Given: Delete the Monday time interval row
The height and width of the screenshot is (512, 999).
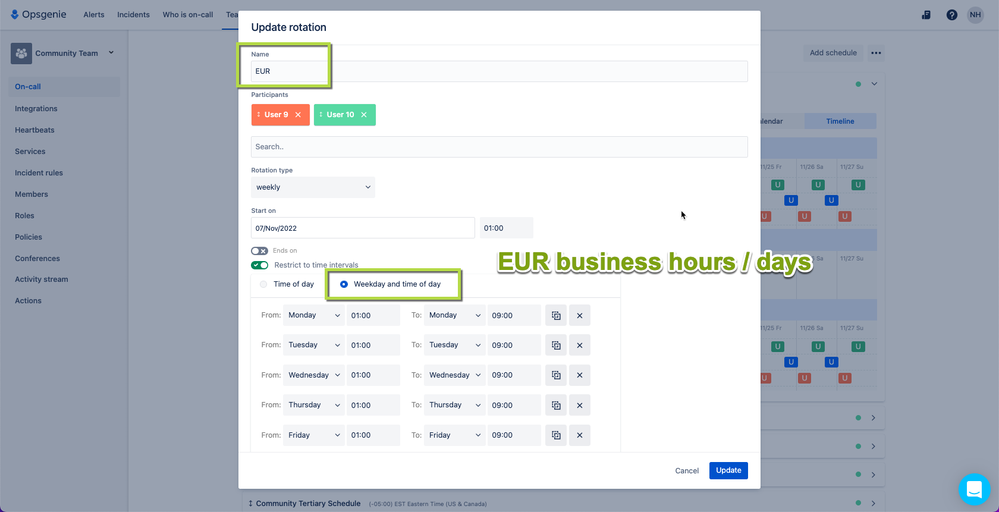Looking at the screenshot, I should (580, 315).
